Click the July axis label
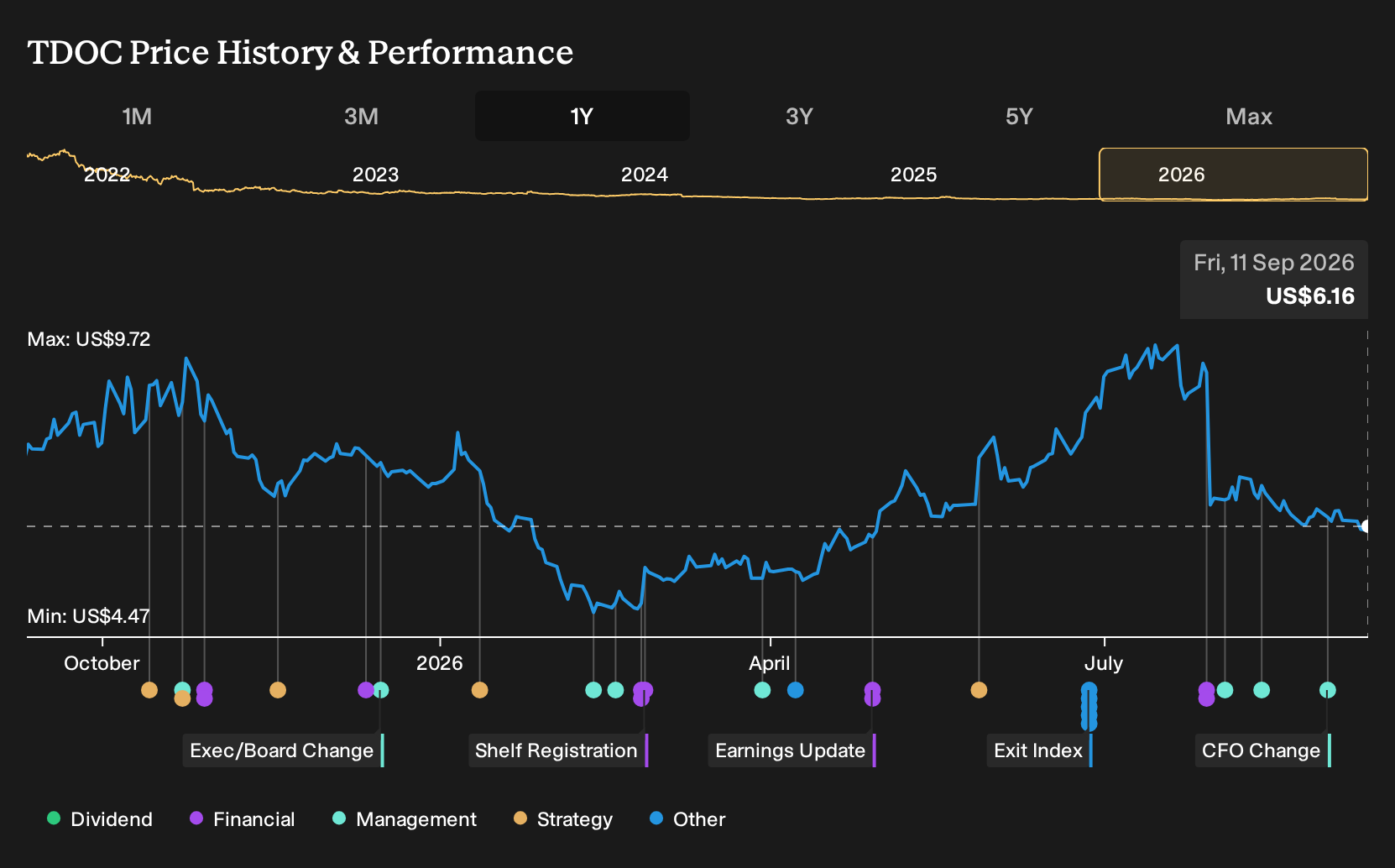This screenshot has height=868, width=1395. click(1104, 663)
